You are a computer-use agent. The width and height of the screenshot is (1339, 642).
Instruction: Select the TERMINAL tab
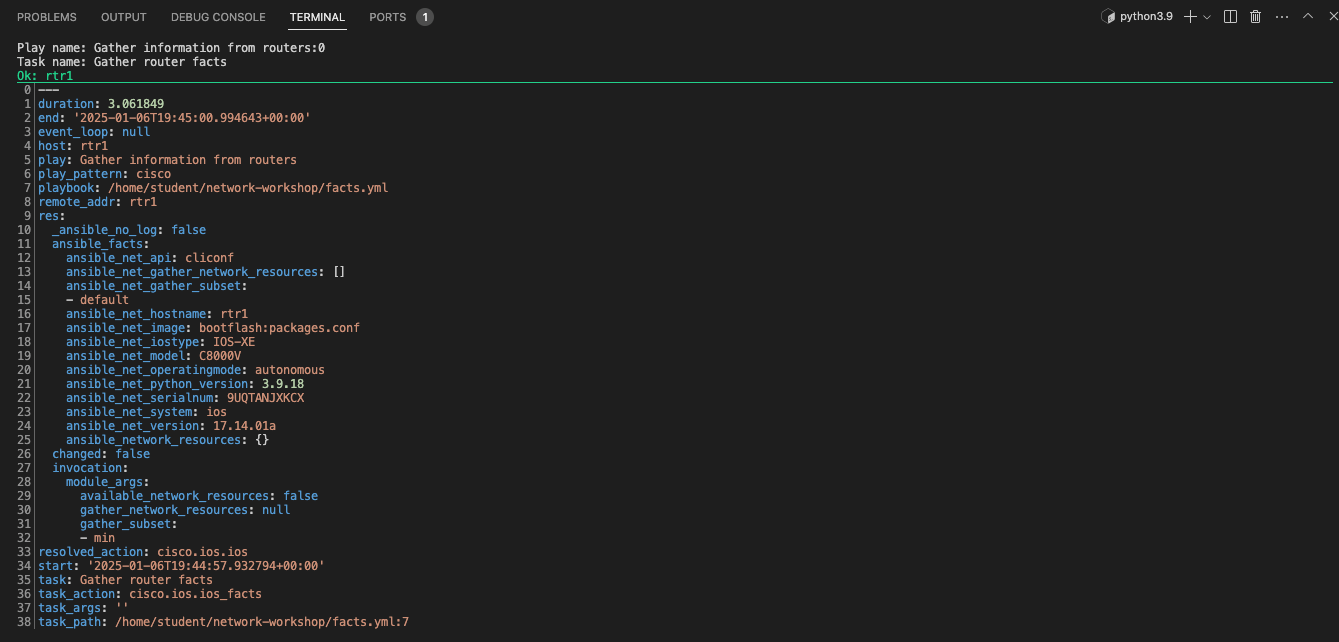(x=317, y=16)
